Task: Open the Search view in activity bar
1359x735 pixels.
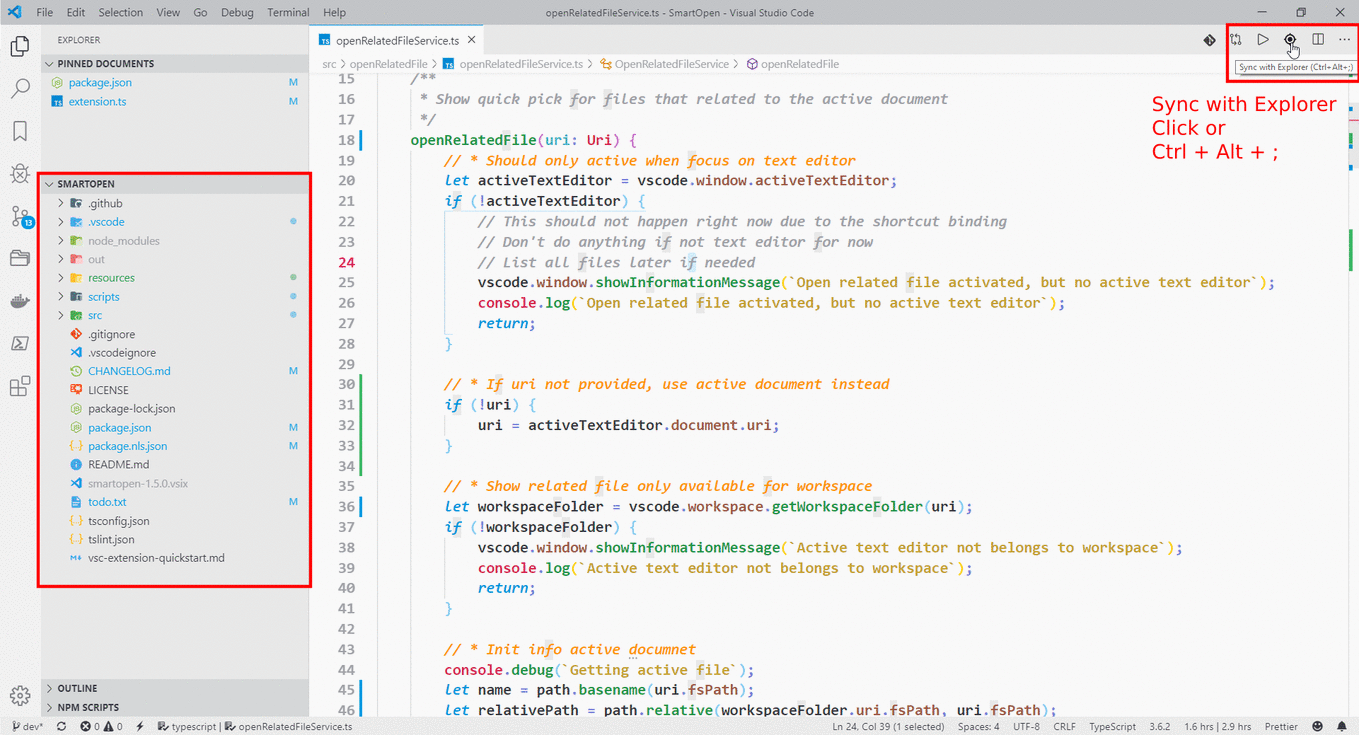Action: 19,89
